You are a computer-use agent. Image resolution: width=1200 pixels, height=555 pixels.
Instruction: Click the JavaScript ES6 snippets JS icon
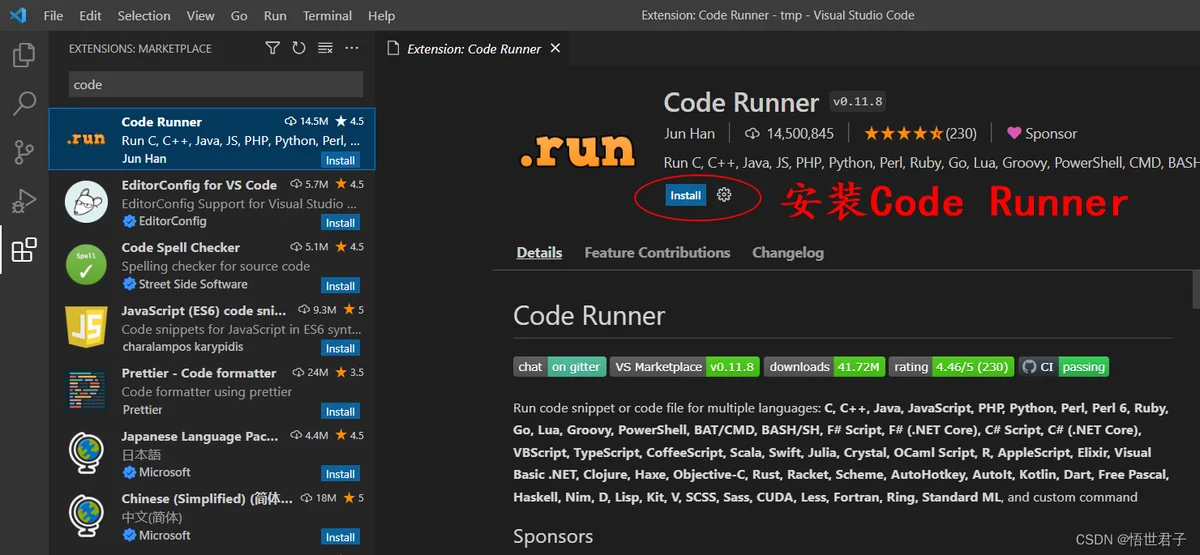coord(86,327)
